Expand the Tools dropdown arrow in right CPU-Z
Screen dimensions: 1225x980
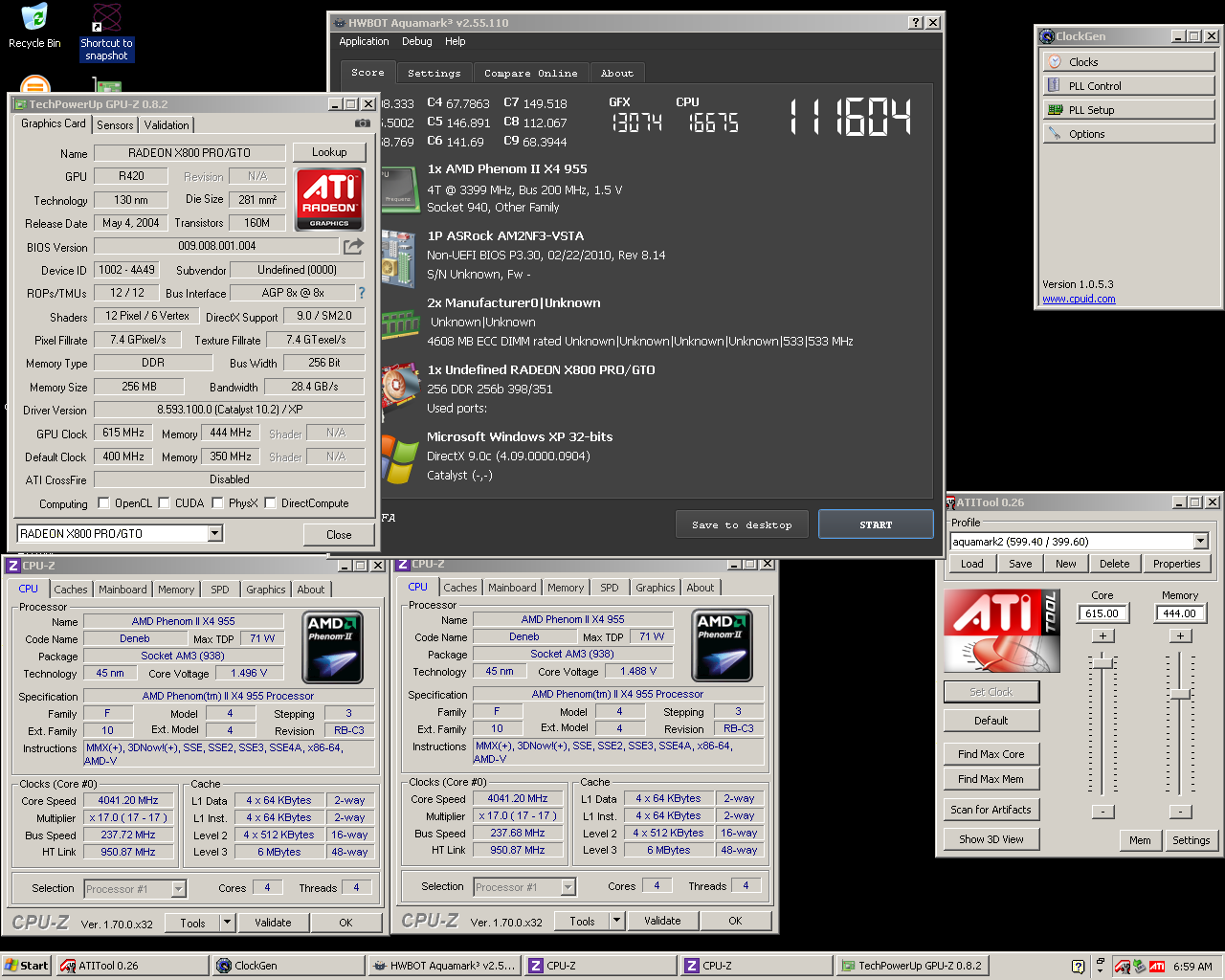pyautogui.click(x=616, y=921)
